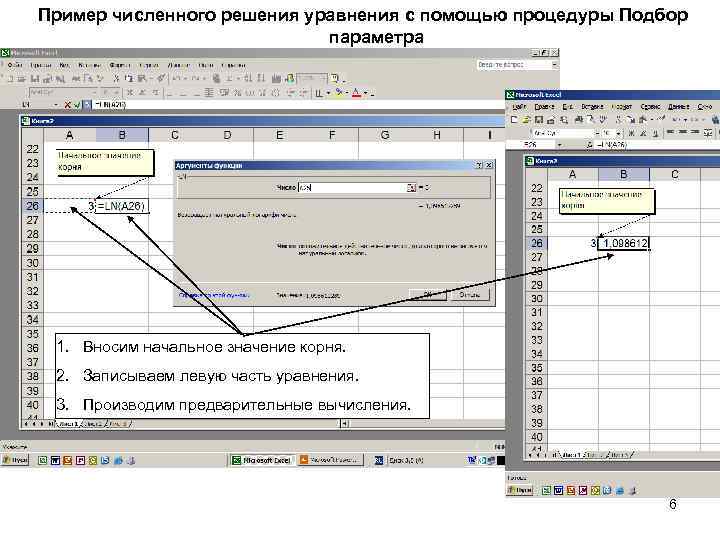720x540 pixels.
Task: Click the New document icon in right Excel
Action: point(514,120)
